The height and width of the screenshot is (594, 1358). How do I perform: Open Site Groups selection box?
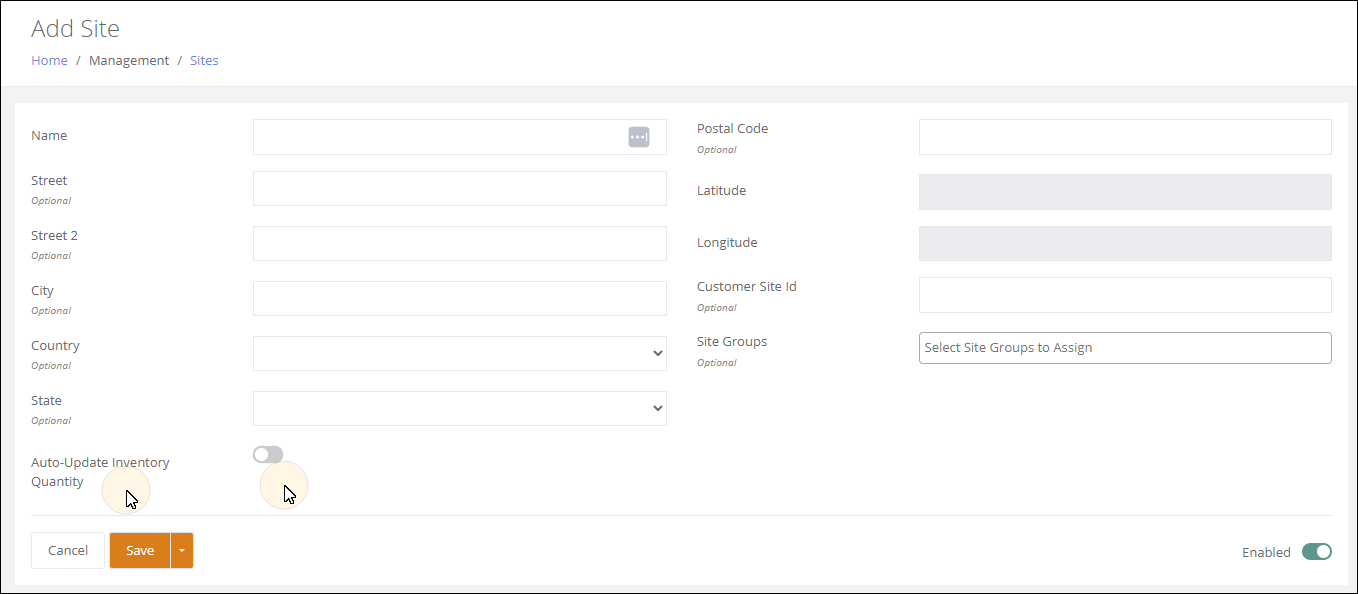click(x=1125, y=348)
